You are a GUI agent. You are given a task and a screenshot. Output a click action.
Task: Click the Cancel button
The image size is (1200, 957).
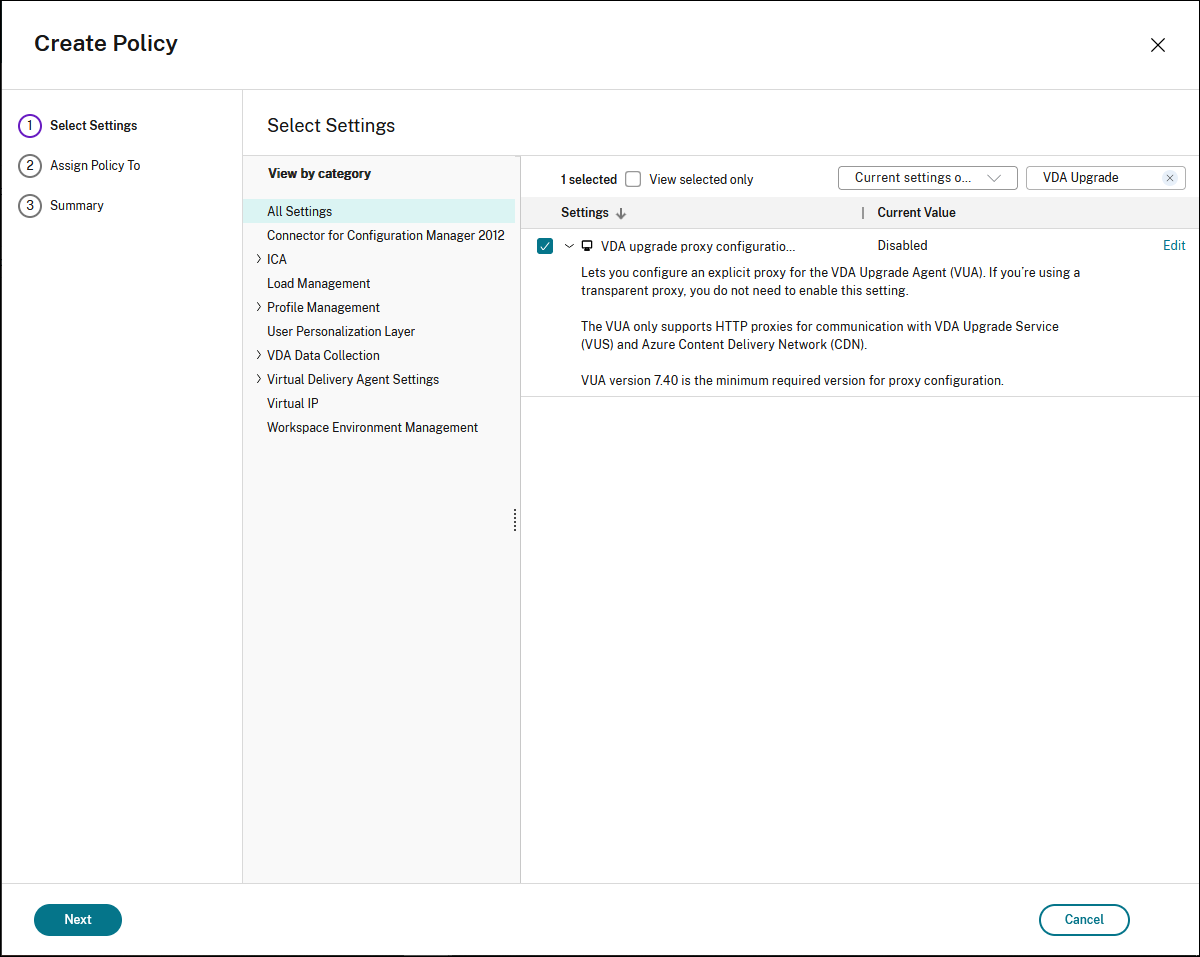tap(1084, 920)
